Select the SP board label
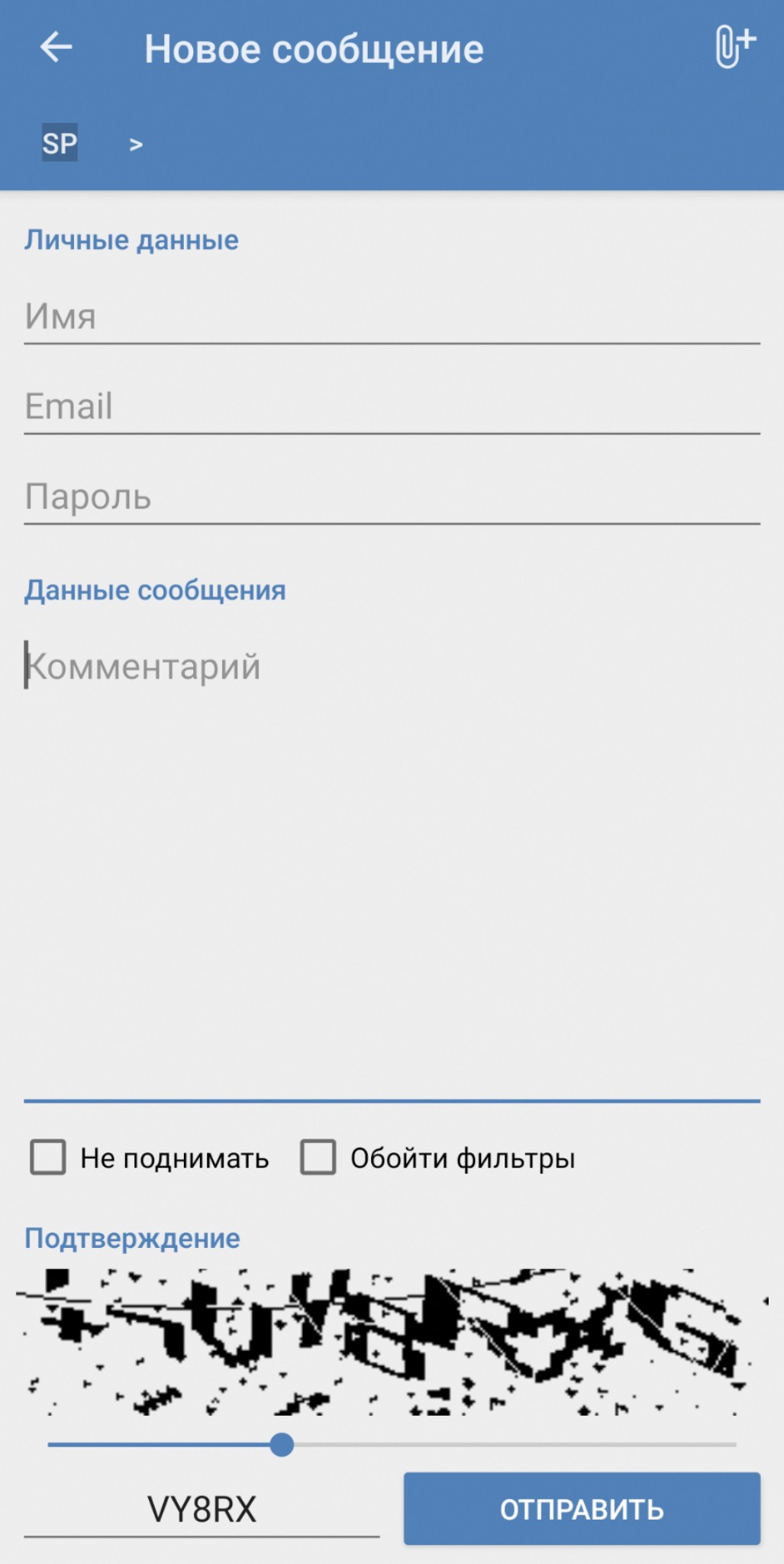Viewport: 784px width, 1564px height. (x=60, y=143)
